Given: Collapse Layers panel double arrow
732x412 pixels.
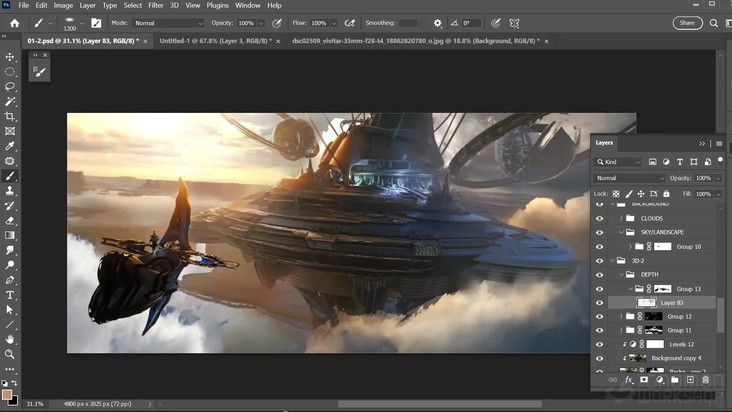Looking at the screenshot, I should click(702, 144).
